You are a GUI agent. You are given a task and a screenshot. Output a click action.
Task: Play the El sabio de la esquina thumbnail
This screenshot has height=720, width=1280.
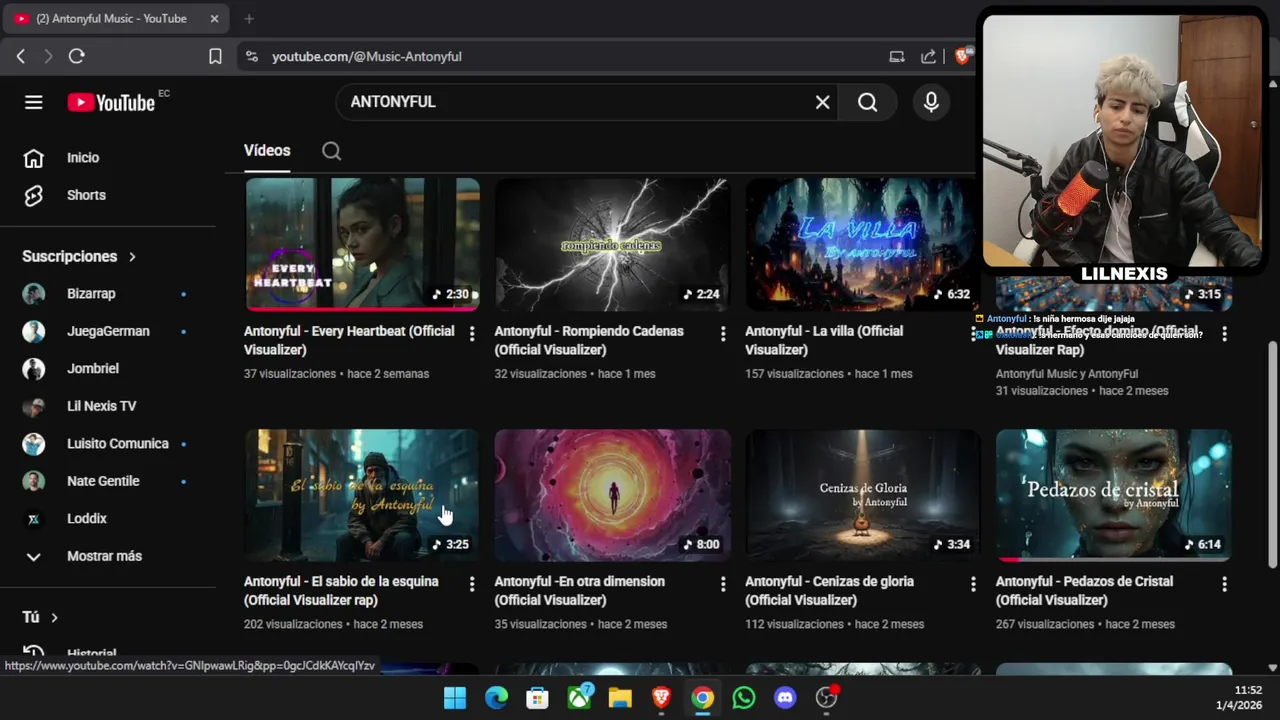363,495
